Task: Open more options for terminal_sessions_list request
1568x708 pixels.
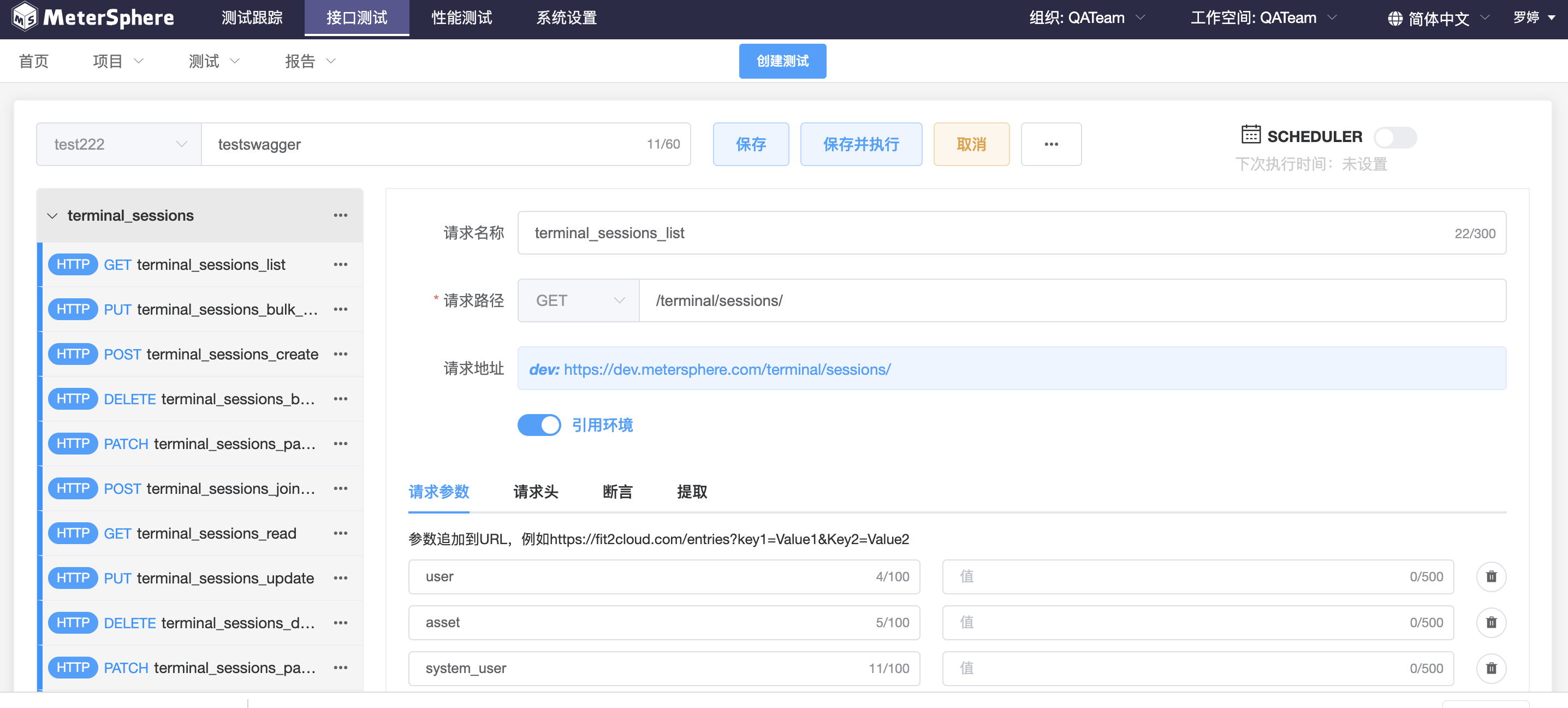Action: point(340,264)
